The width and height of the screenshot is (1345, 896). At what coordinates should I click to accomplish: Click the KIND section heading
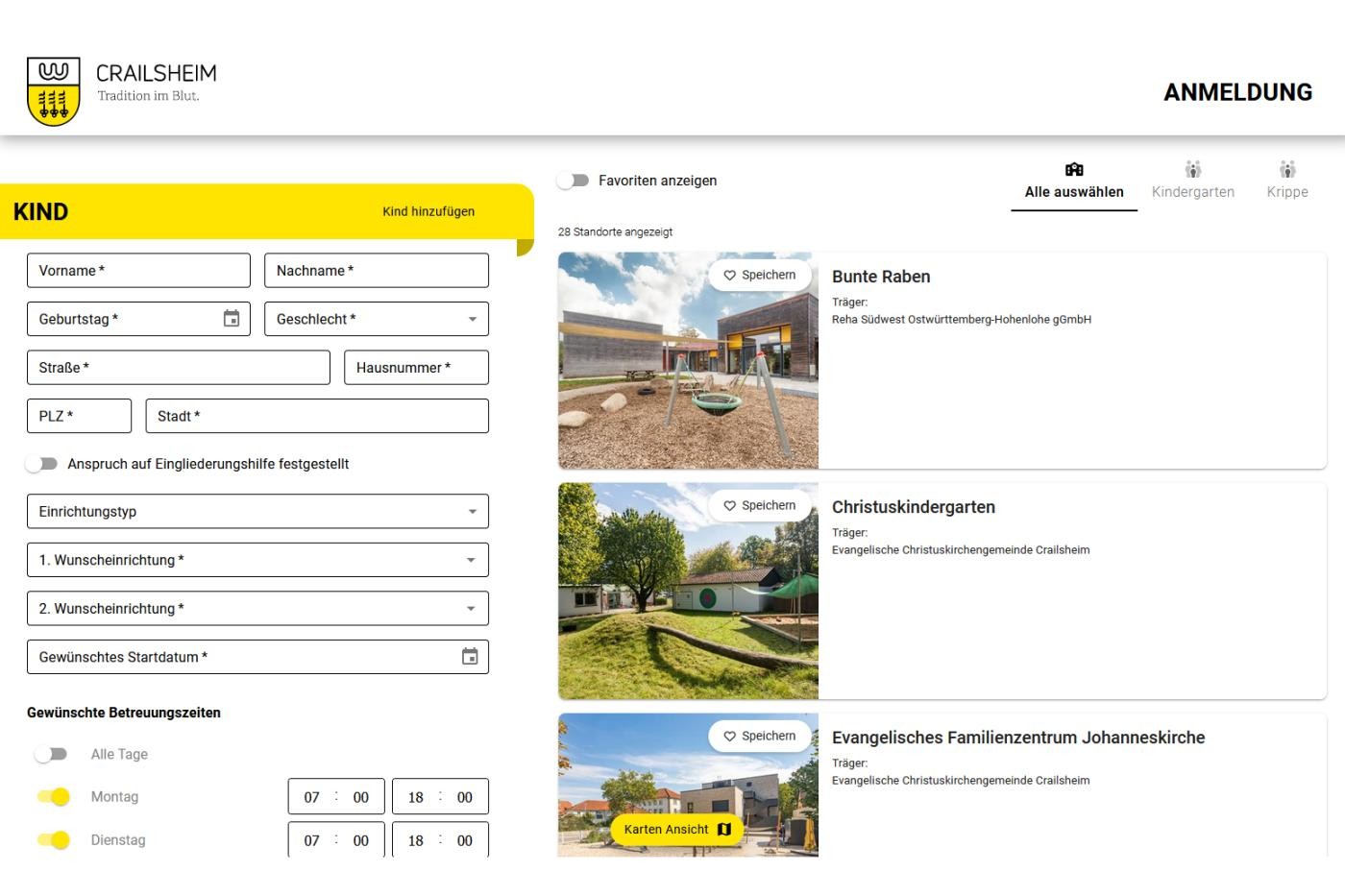(x=40, y=211)
